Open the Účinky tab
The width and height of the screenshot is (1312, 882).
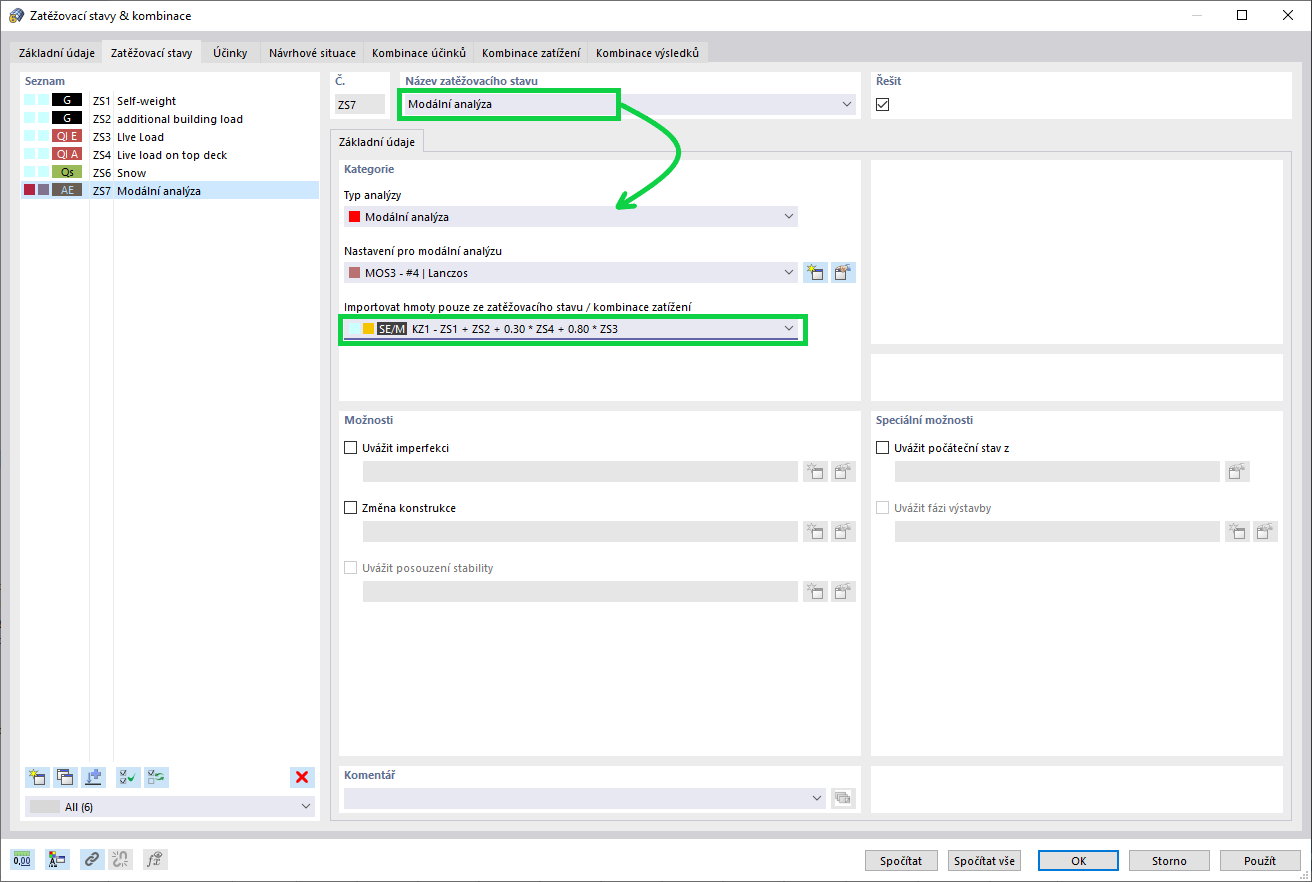[231, 52]
